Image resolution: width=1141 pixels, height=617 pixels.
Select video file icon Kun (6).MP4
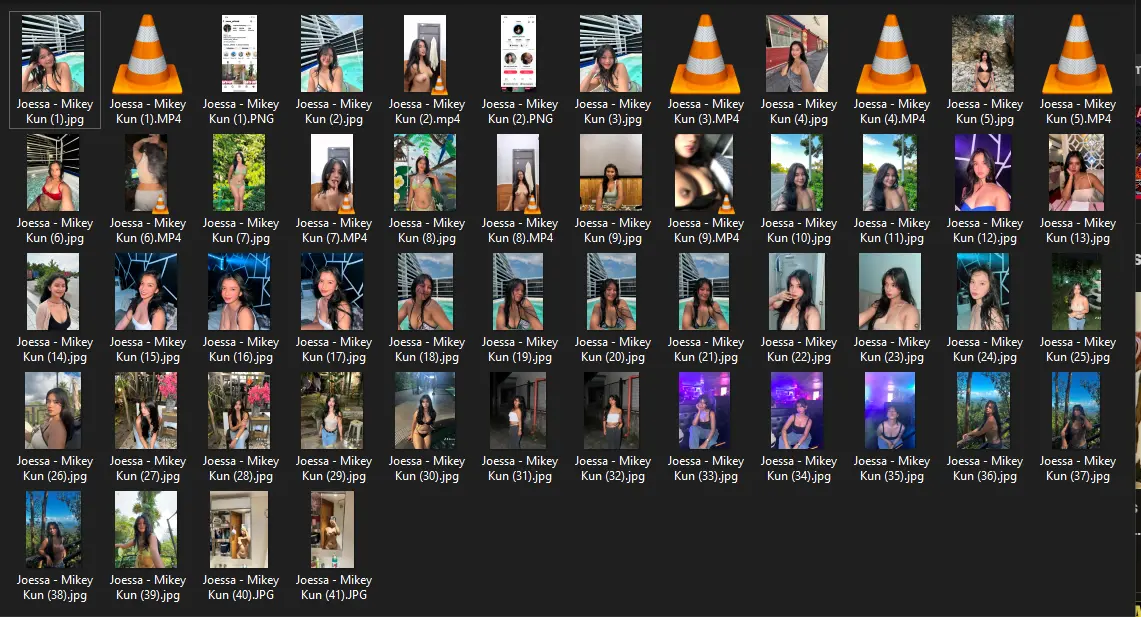[147, 173]
